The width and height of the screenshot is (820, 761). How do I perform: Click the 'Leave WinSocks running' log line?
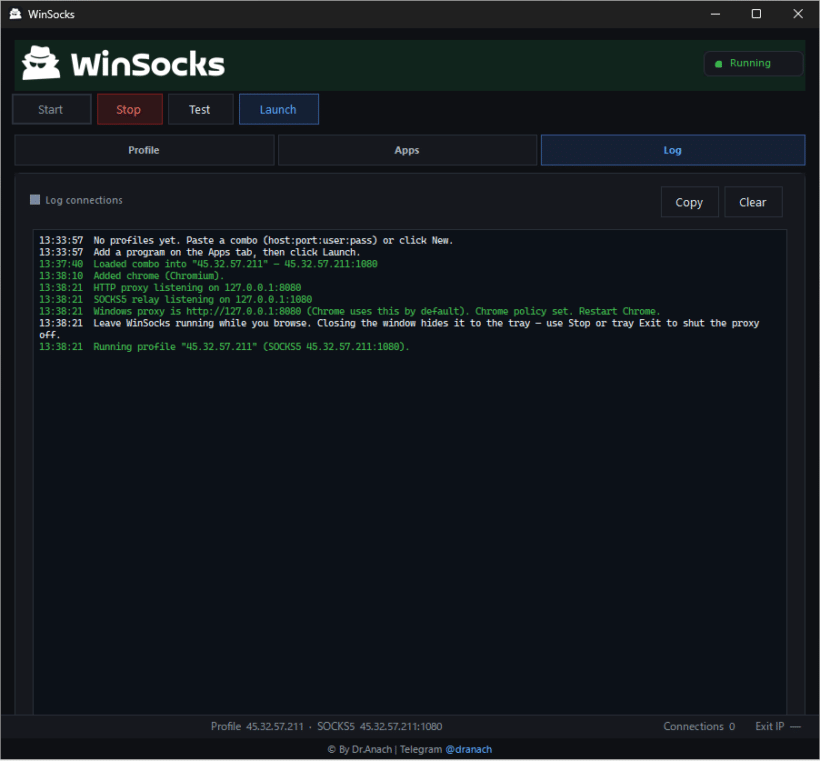(x=399, y=328)
